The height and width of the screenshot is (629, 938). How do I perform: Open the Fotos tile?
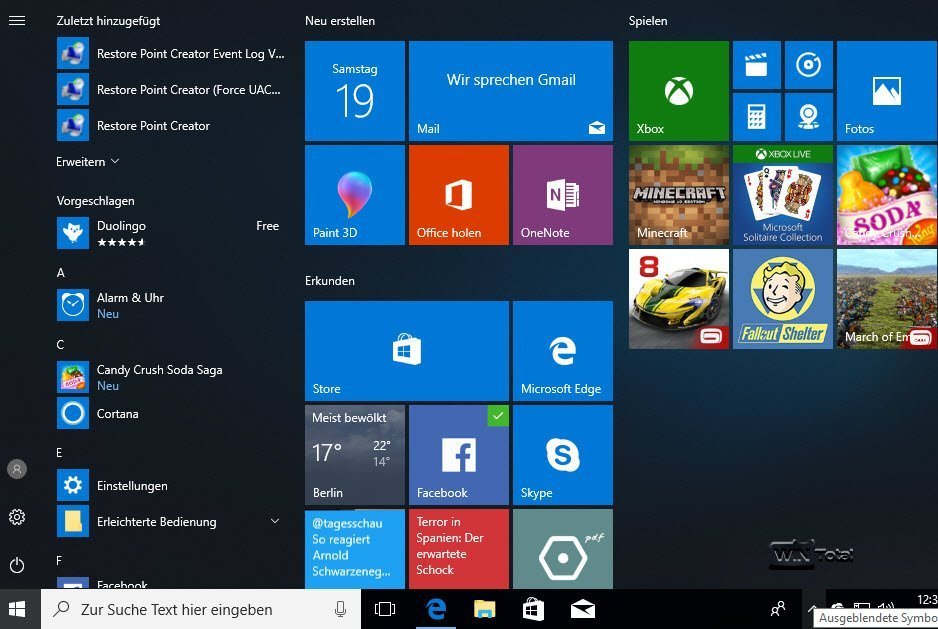click(887, 91)
